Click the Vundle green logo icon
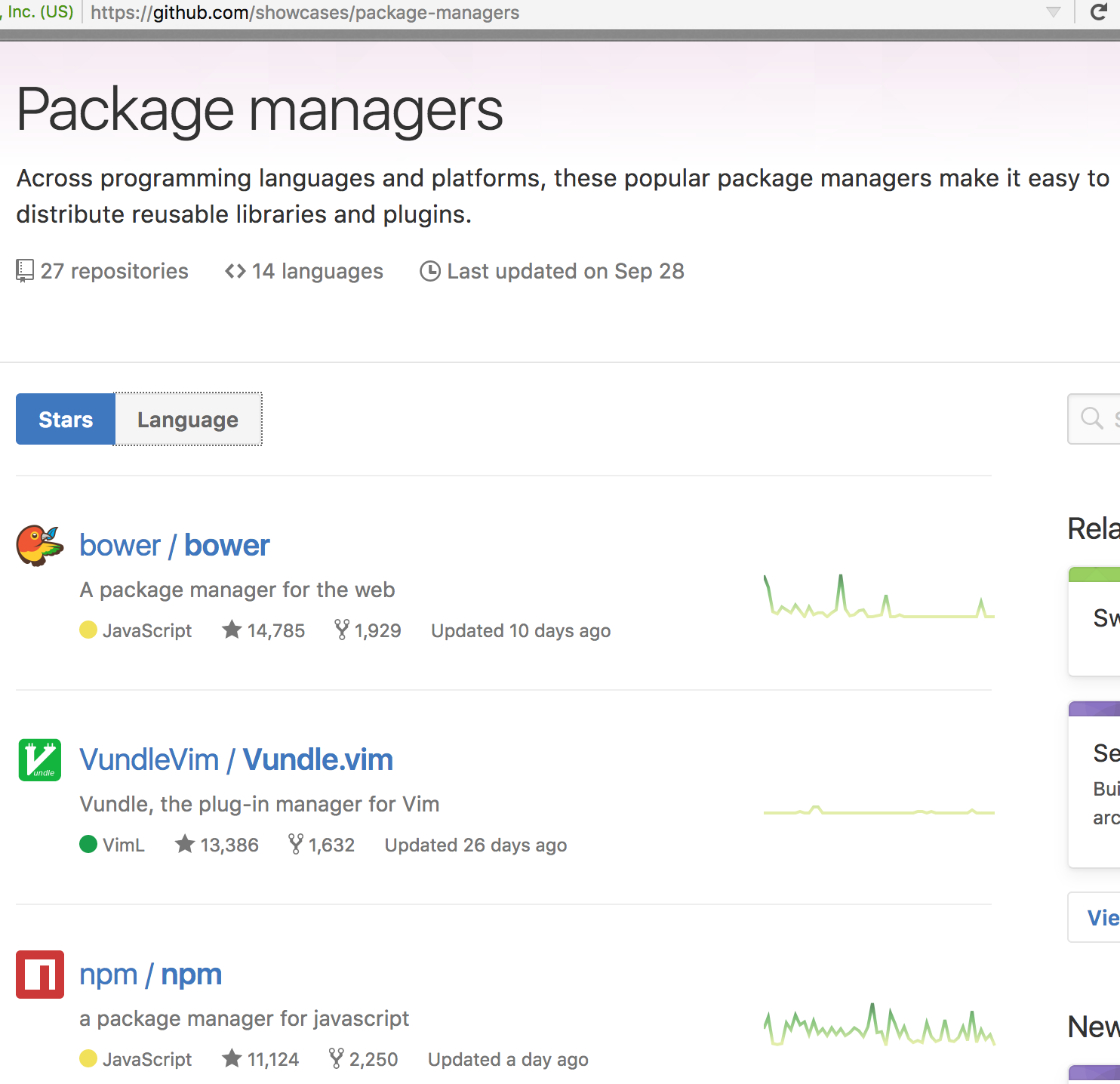Screen dimensions: 1120x1084 40,760
